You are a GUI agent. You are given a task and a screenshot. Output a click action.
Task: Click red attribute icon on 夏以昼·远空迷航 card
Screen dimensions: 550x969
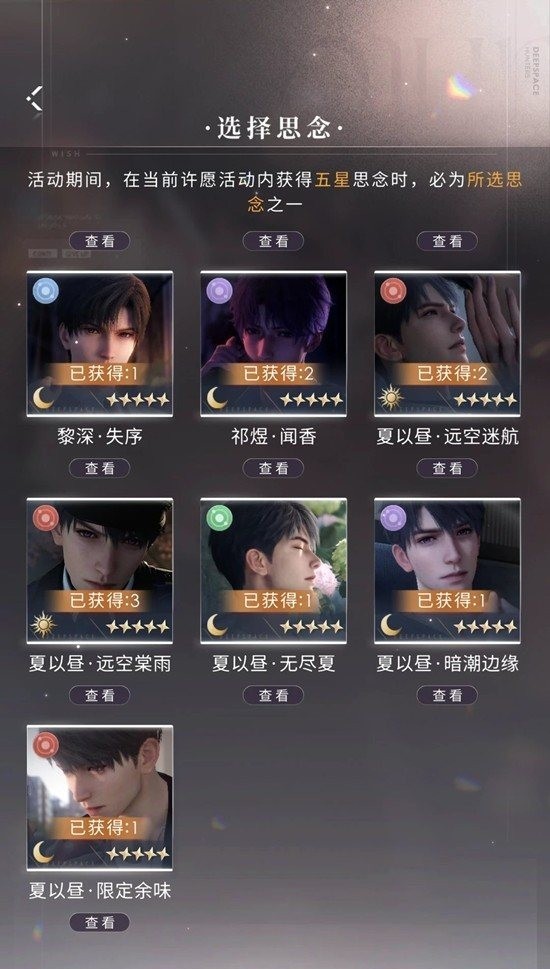[392, 290]
